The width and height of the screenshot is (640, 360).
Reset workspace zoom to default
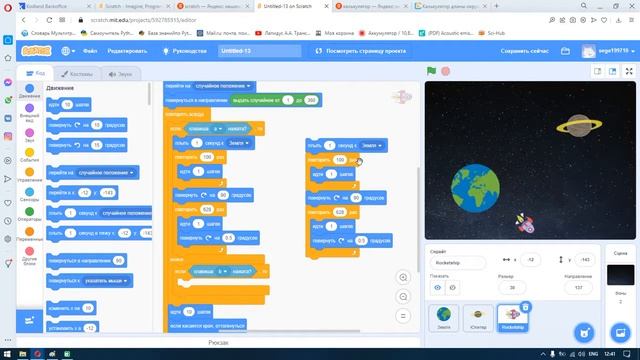click(x=403, y=316)
